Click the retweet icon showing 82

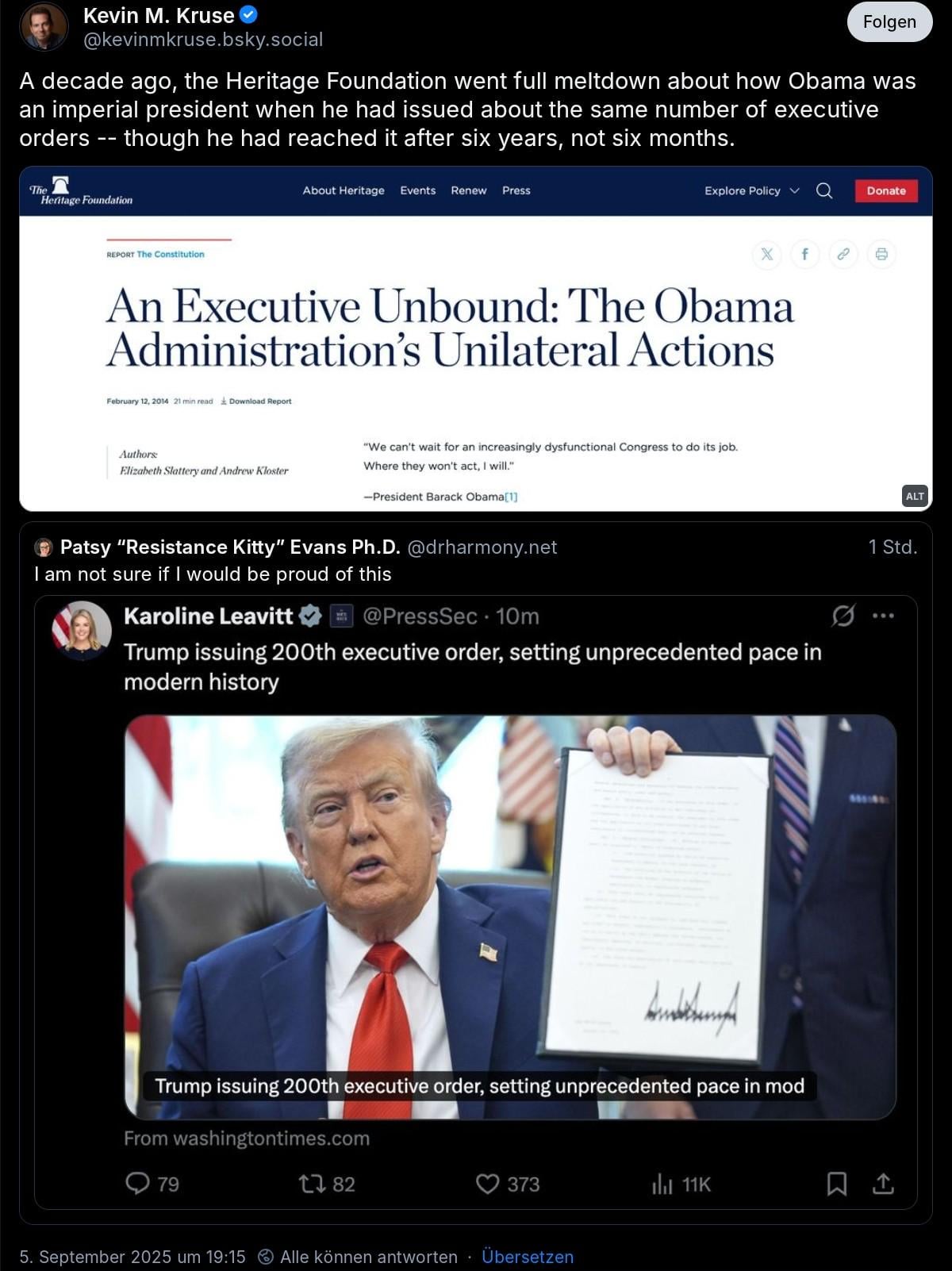click(x=312, y=1184)
